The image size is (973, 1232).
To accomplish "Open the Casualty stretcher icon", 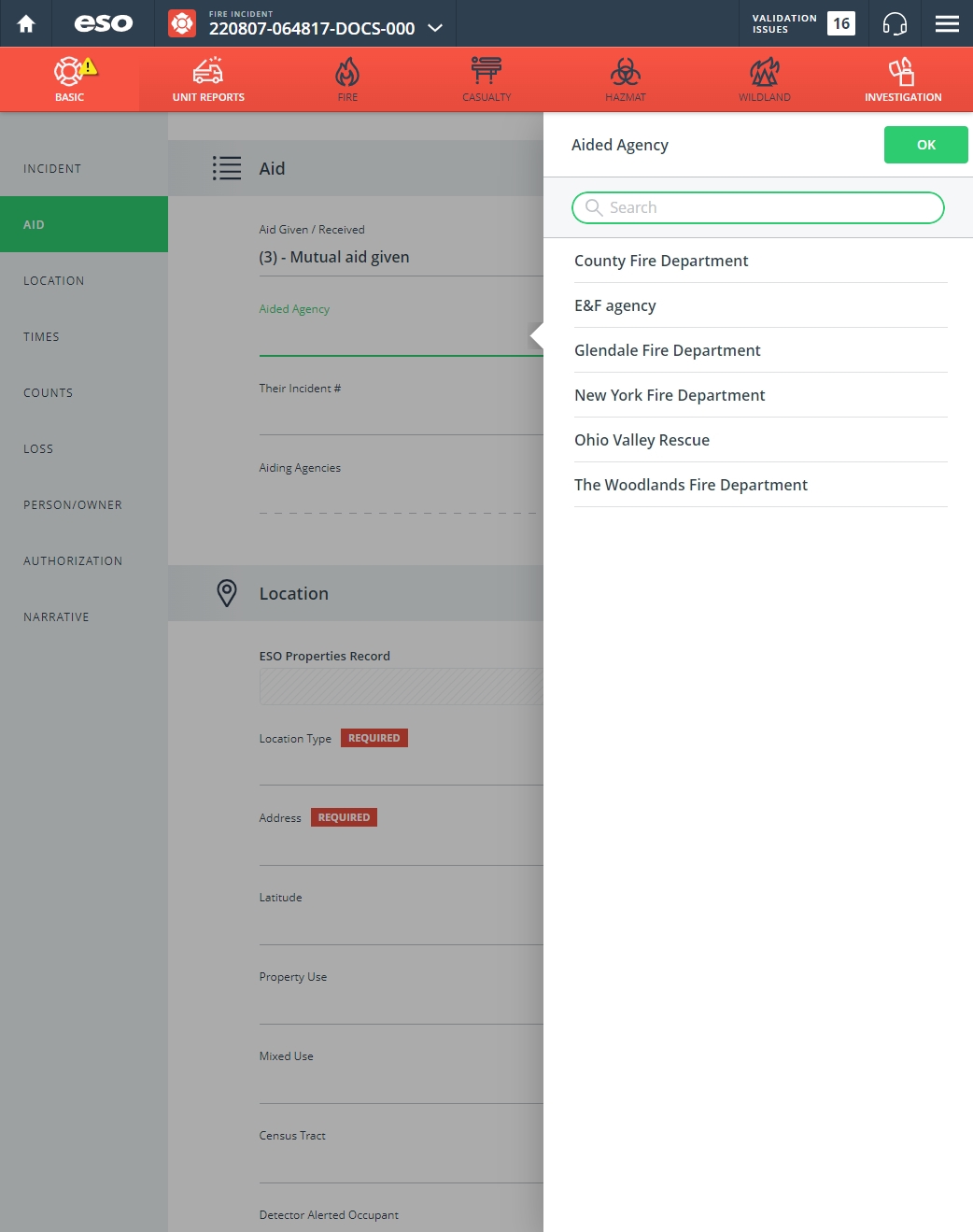I will pos(486,71).
